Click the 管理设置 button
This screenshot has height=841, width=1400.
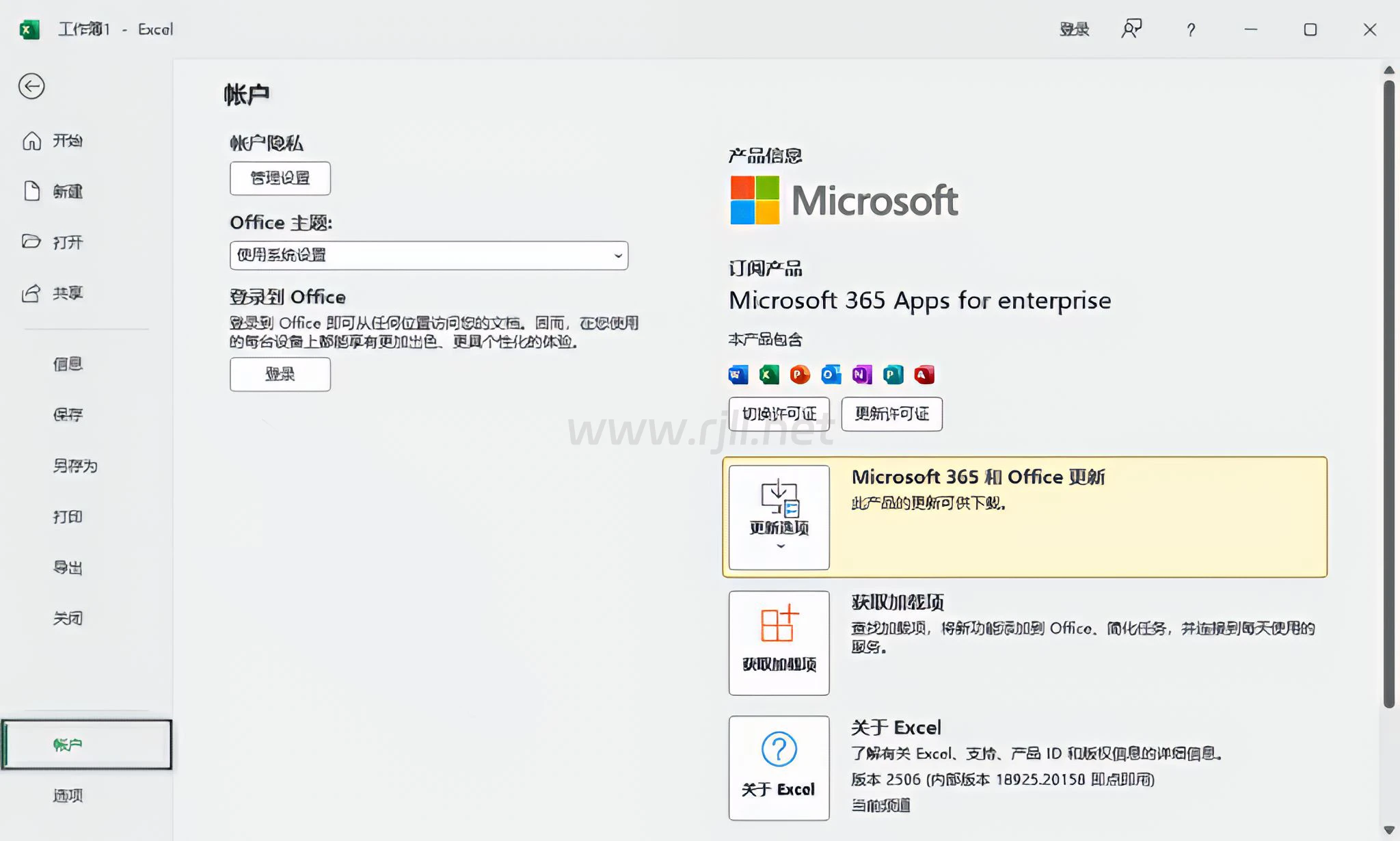pos(280,178)
